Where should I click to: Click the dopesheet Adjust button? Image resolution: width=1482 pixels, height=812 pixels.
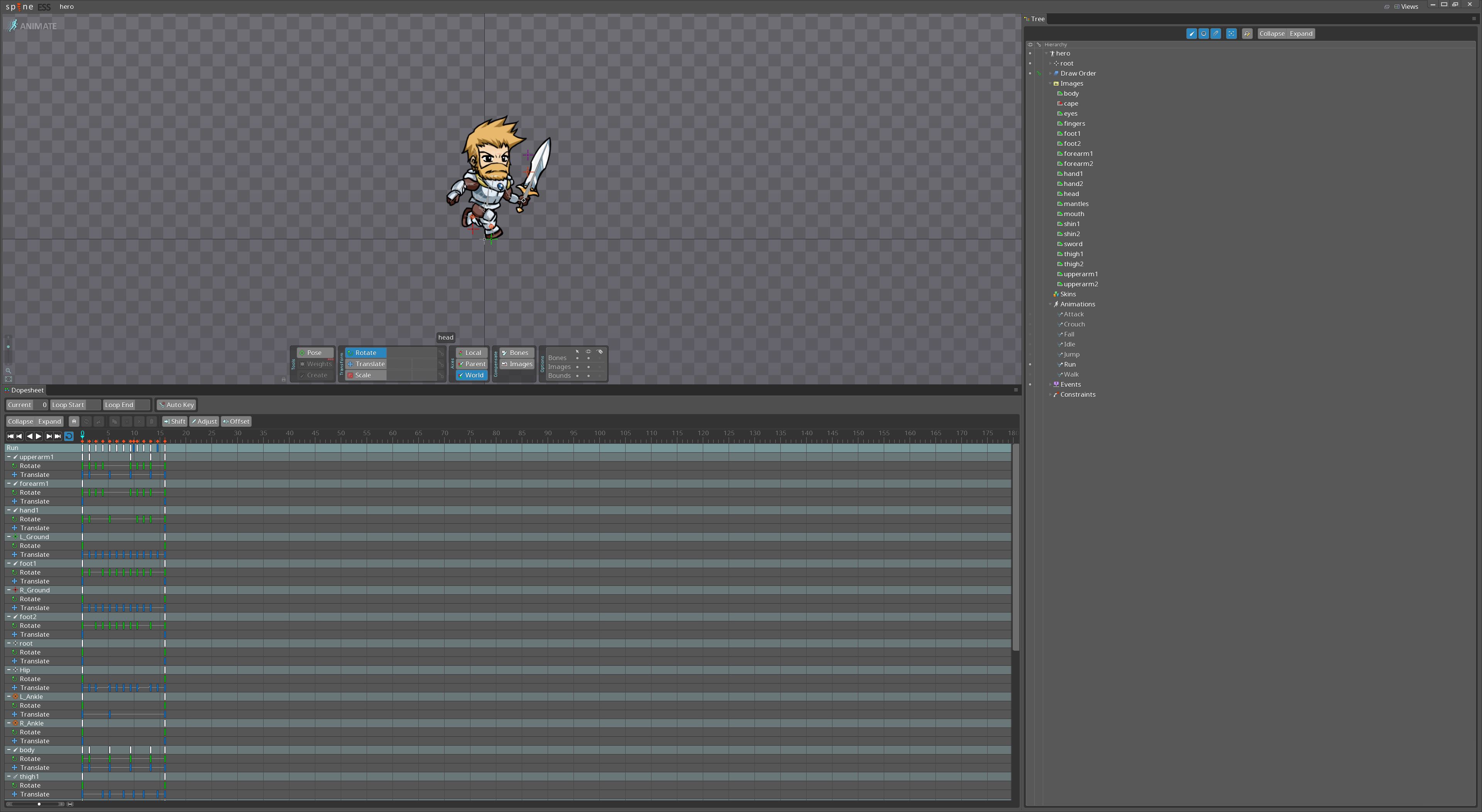(204, 421)
